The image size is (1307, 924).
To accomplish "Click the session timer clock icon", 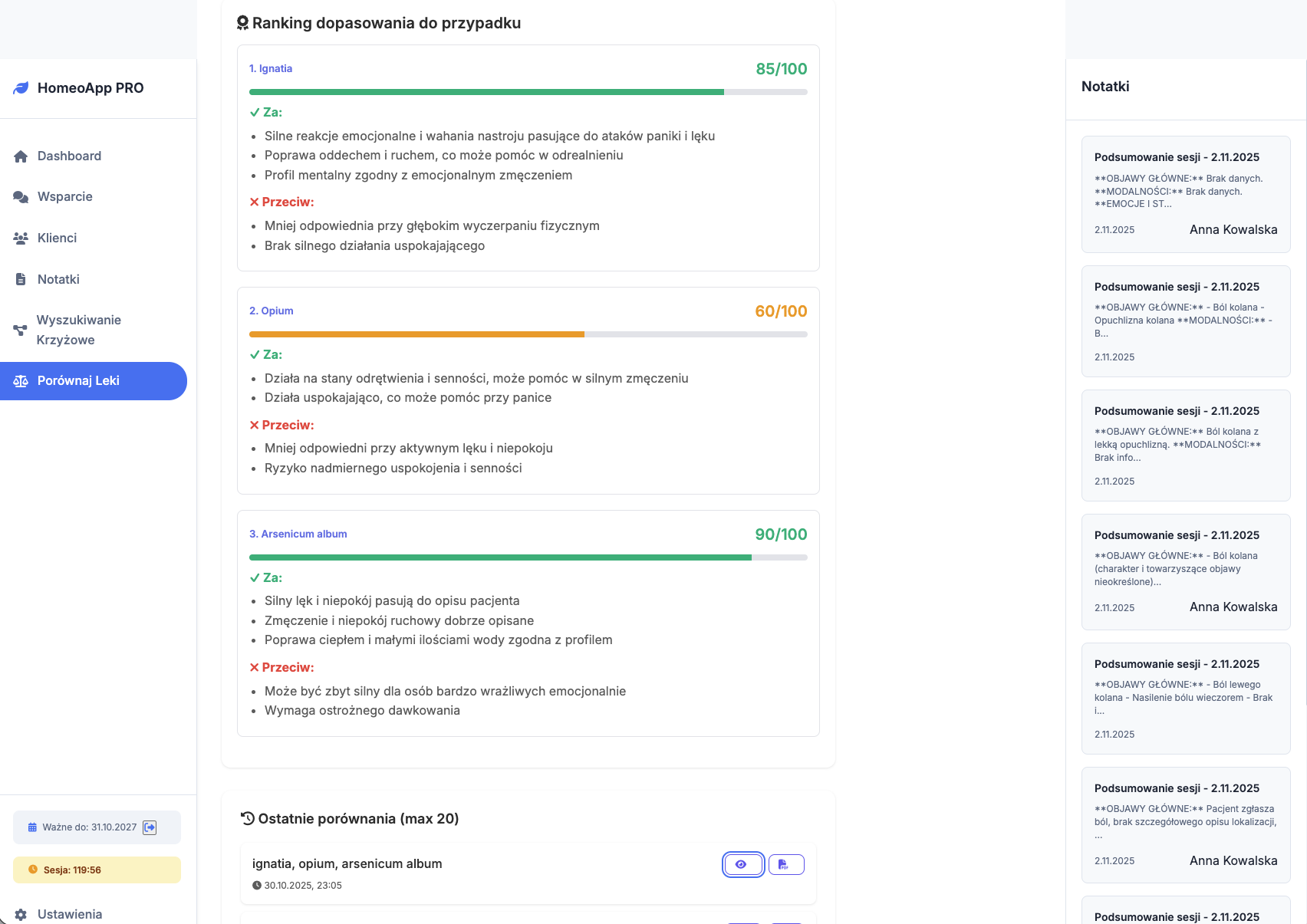I will (x=33, y=870).
